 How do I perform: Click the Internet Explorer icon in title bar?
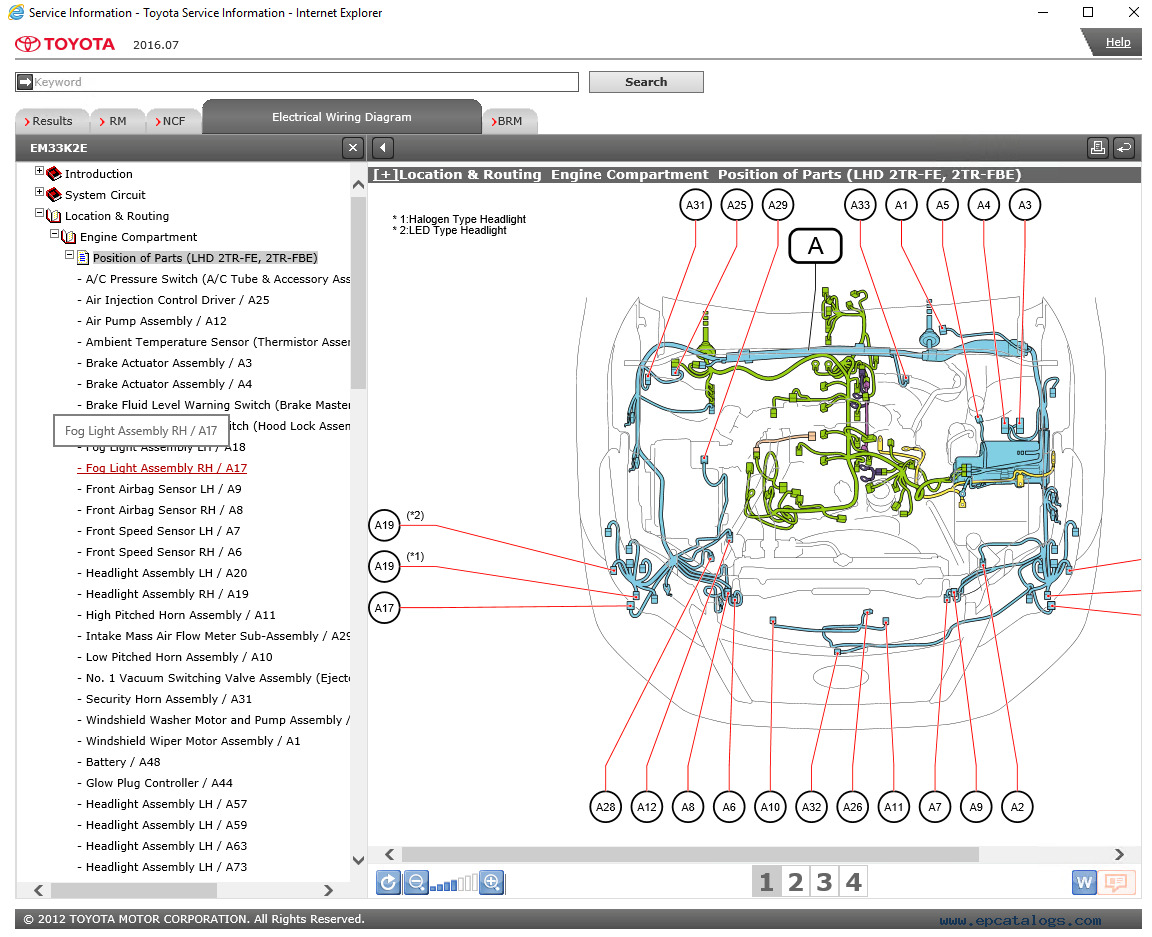[15, 12]
